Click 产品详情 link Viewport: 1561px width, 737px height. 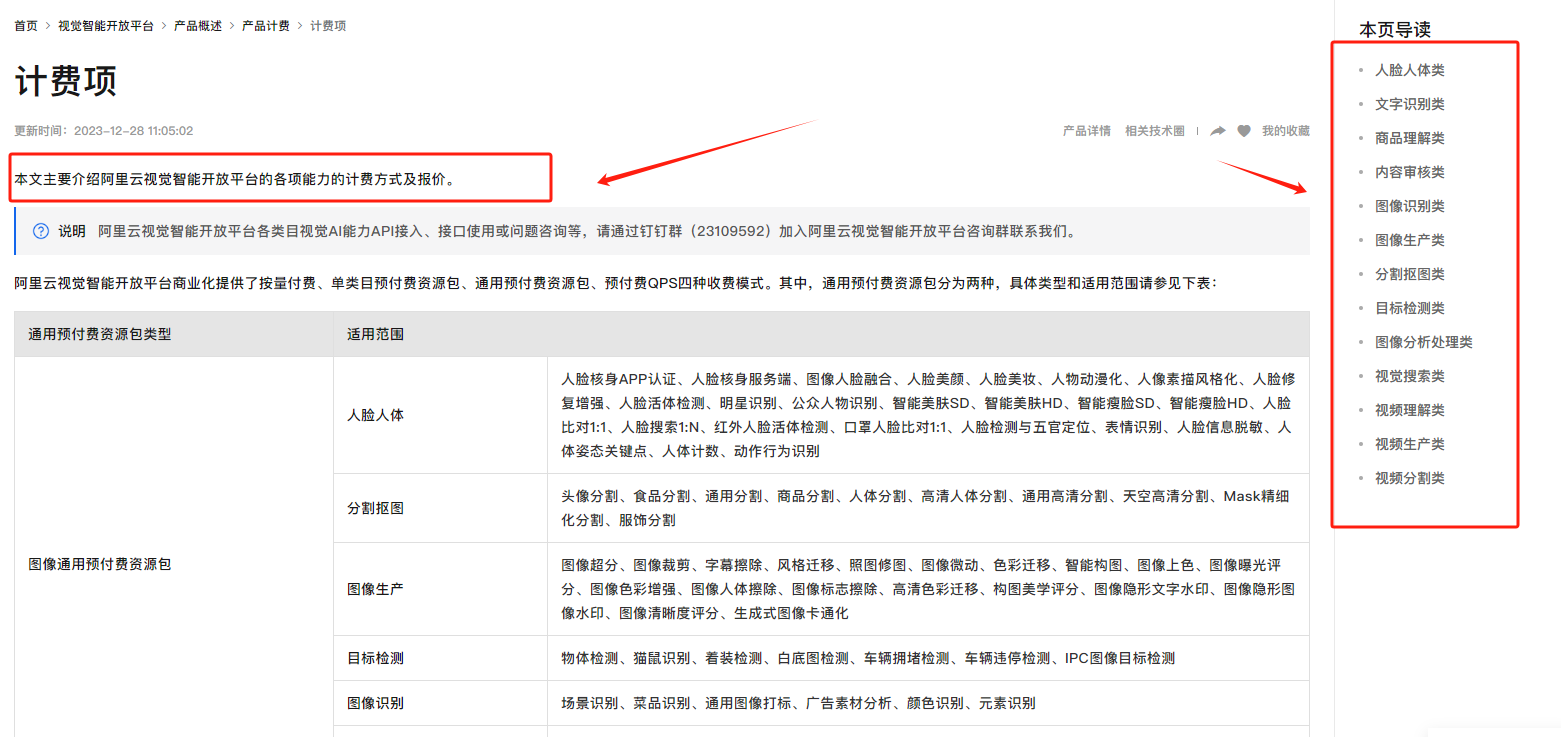tap(1086, 131)
